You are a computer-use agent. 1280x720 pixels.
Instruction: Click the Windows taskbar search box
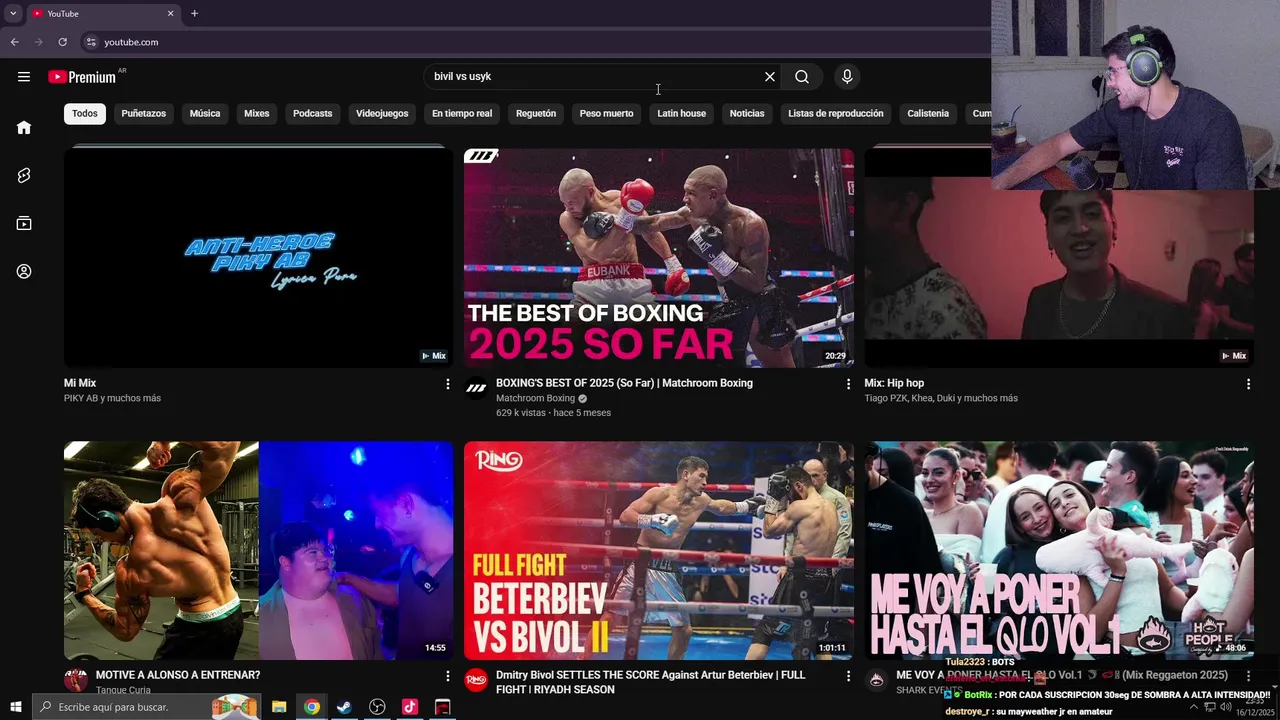(x=146, y=707)
